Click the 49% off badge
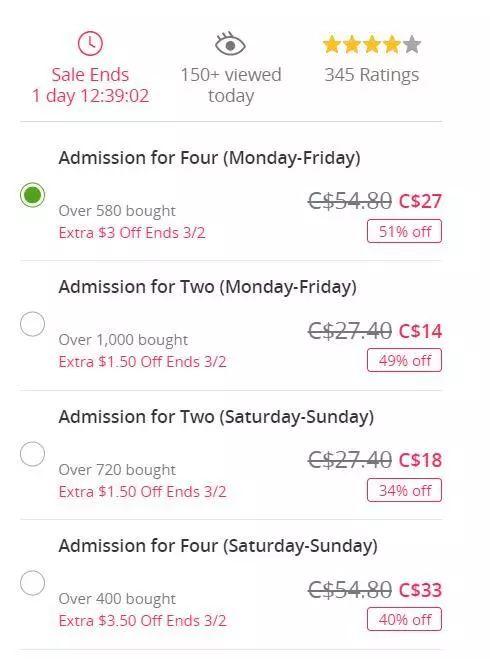This screenshot has height=659, width=490. (404, 360)
